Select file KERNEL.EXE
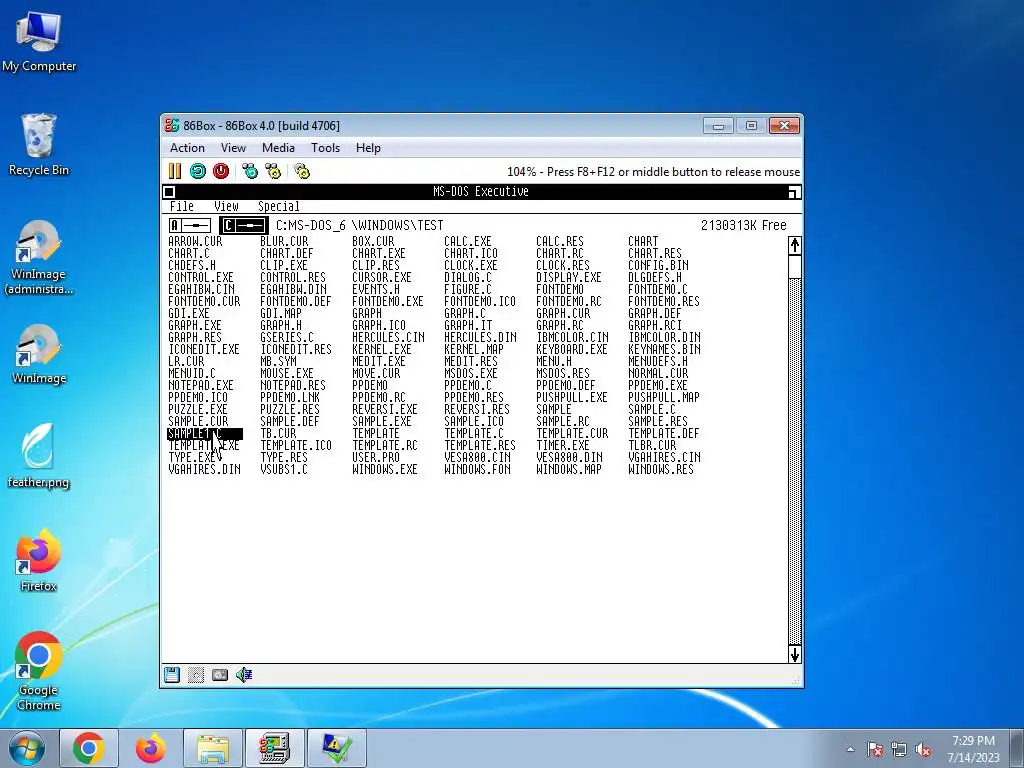This screenshot has width=1024, height=768. tap(382, 349)
